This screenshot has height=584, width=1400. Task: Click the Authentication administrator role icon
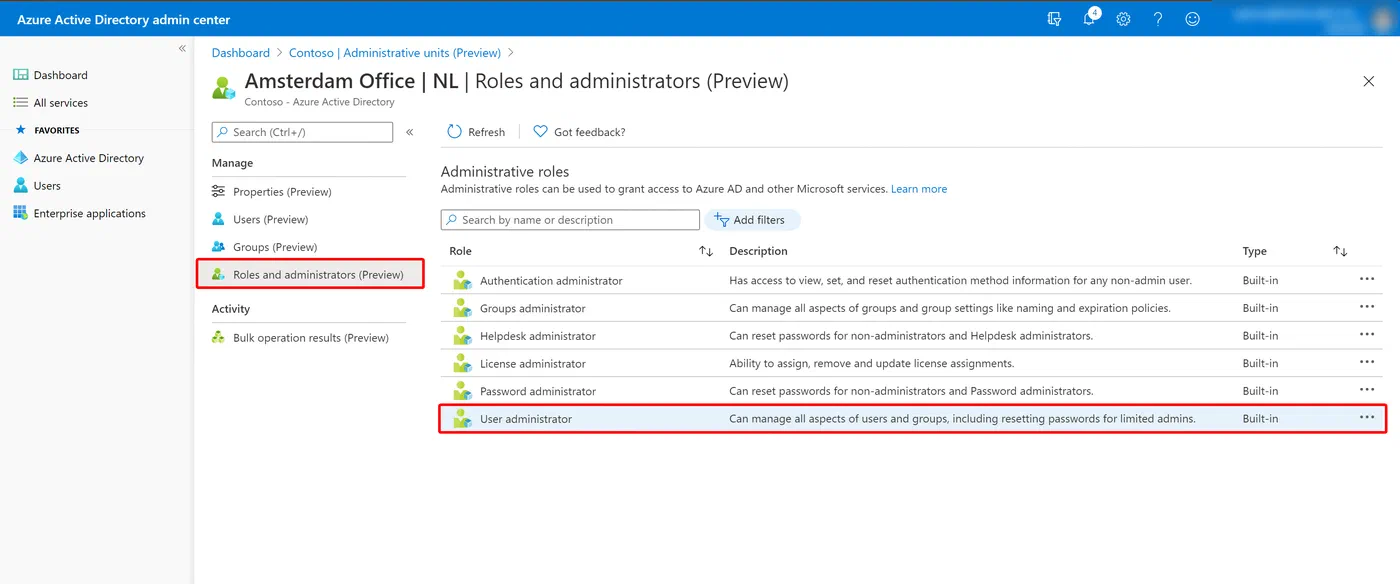[461, 281]
